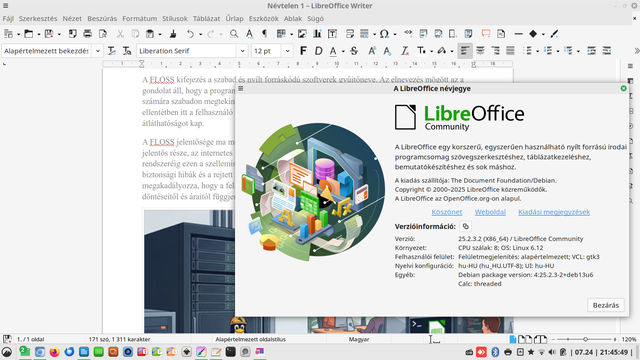This screenshot has width=640, height=360.
Task: Click the Insert Line icon
Action: pos(518,34)
